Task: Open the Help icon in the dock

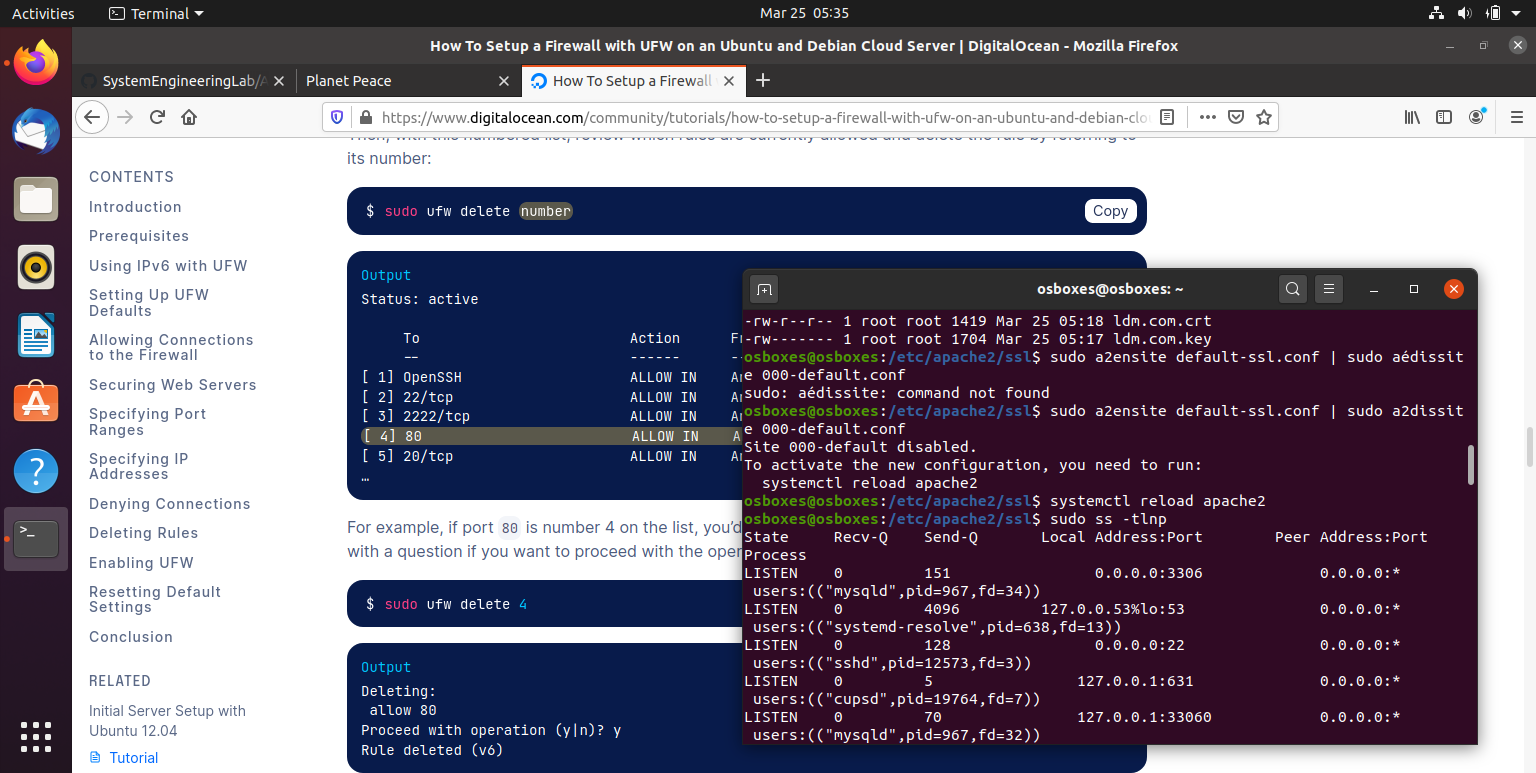Action: [36, 471]
